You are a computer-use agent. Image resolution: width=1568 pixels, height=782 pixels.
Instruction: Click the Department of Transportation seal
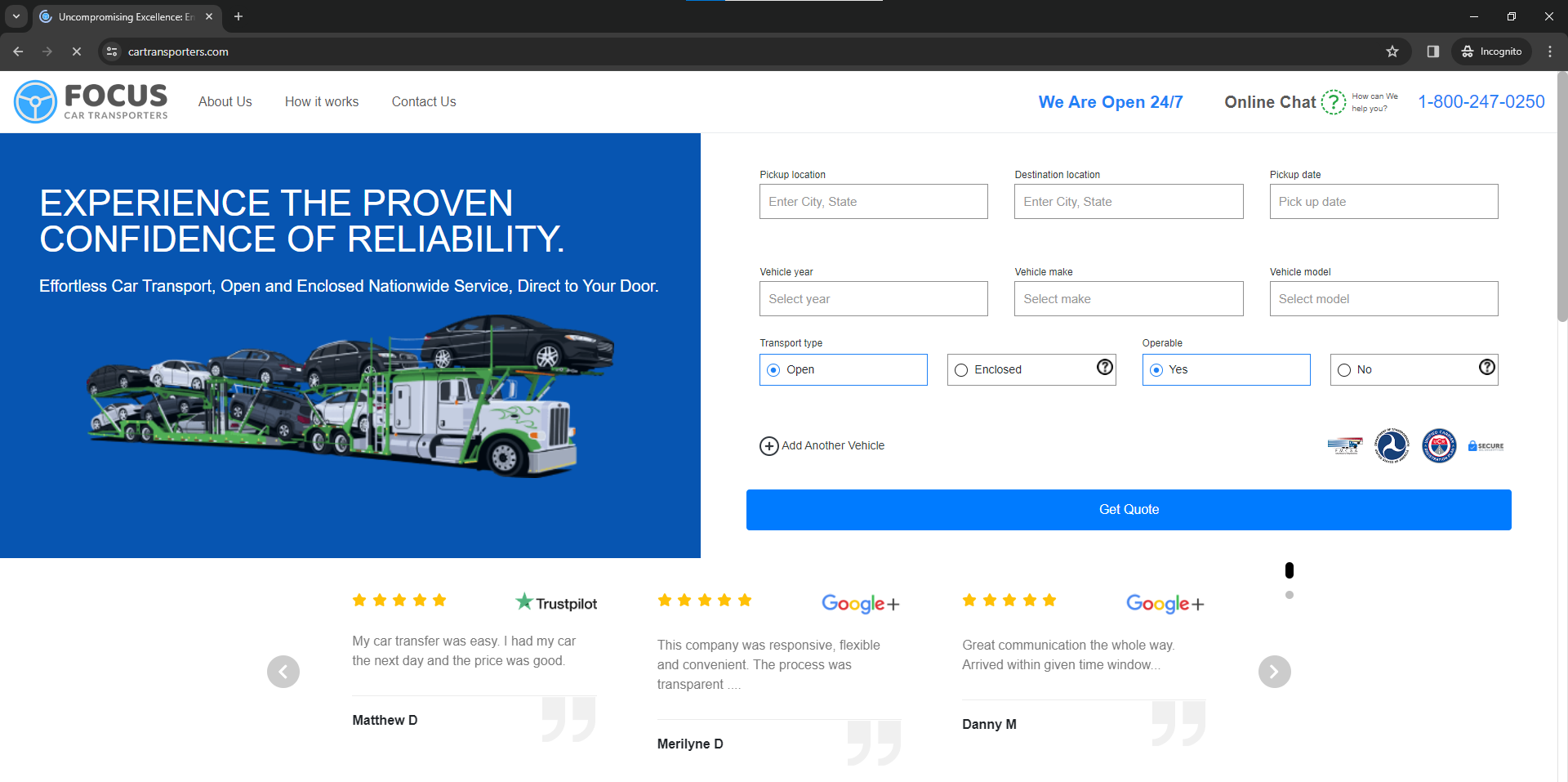(x=1392, y=445)
